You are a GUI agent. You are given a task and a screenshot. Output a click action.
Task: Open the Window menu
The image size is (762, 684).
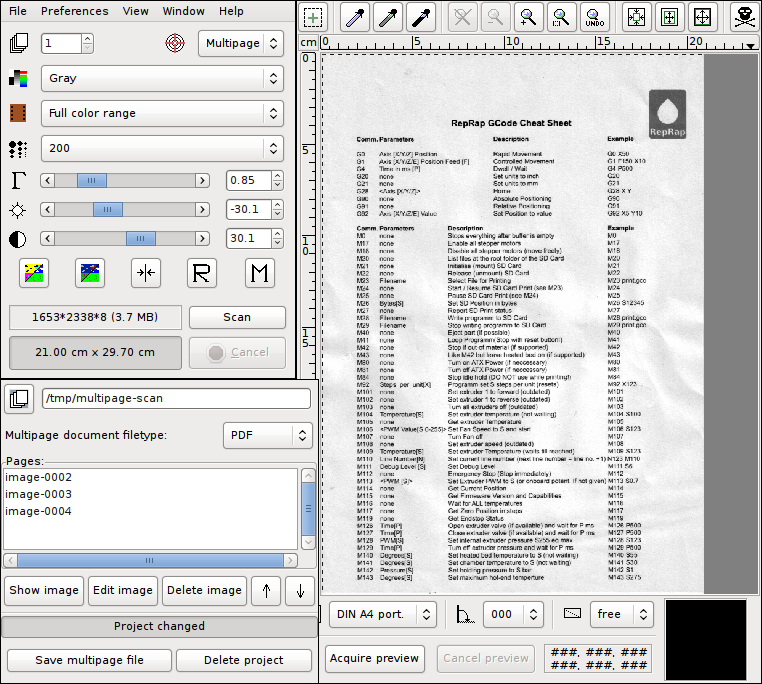coord(183,11)
